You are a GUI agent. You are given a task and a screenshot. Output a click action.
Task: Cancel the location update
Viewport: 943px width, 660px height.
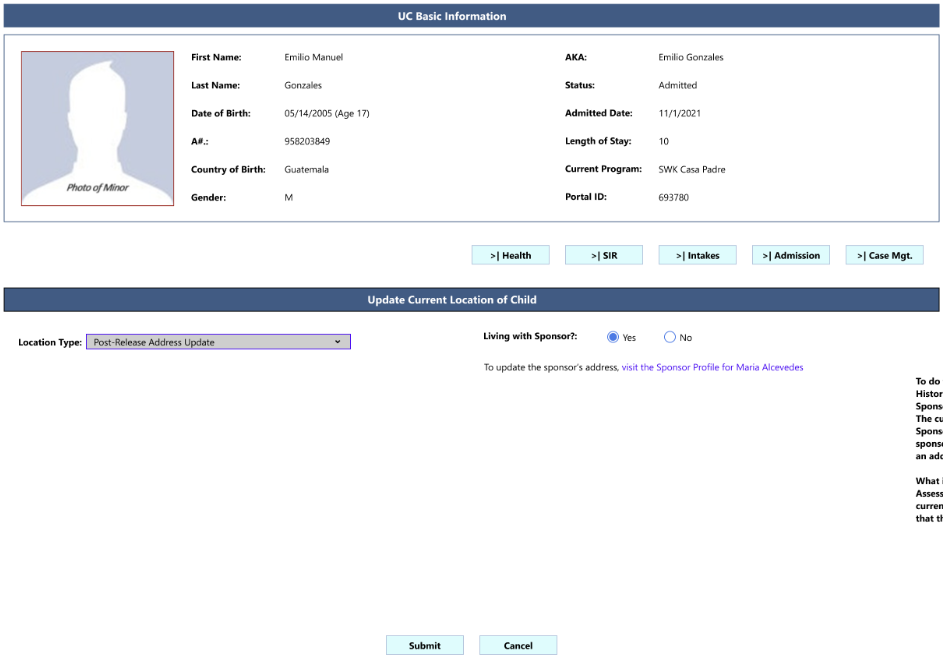[518, 645]
